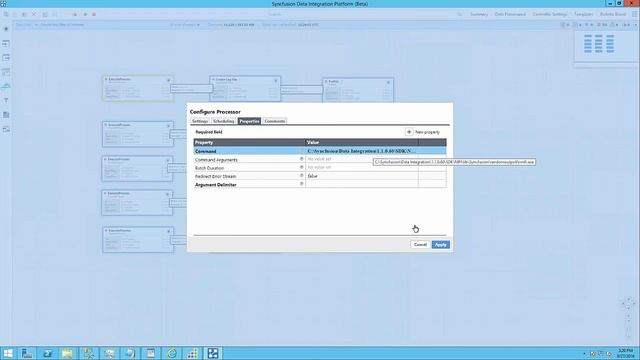Click the template icon in the left sidebar
Screen dimensions: 640x360
pos(6,115)
